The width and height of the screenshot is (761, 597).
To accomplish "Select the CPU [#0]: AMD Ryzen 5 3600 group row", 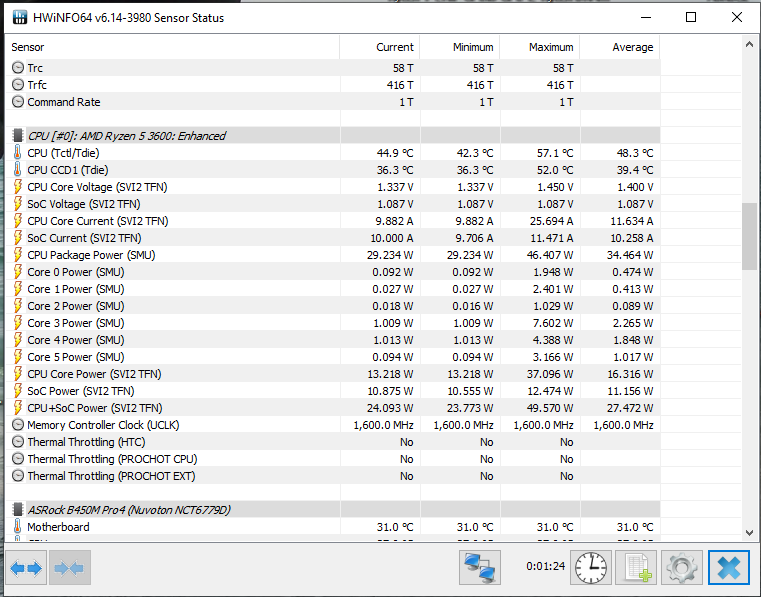I will coord(333,136).
